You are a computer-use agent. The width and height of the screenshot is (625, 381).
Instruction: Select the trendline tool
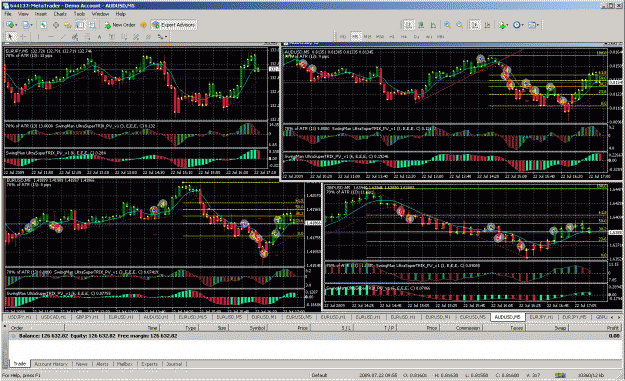point(63,37)
